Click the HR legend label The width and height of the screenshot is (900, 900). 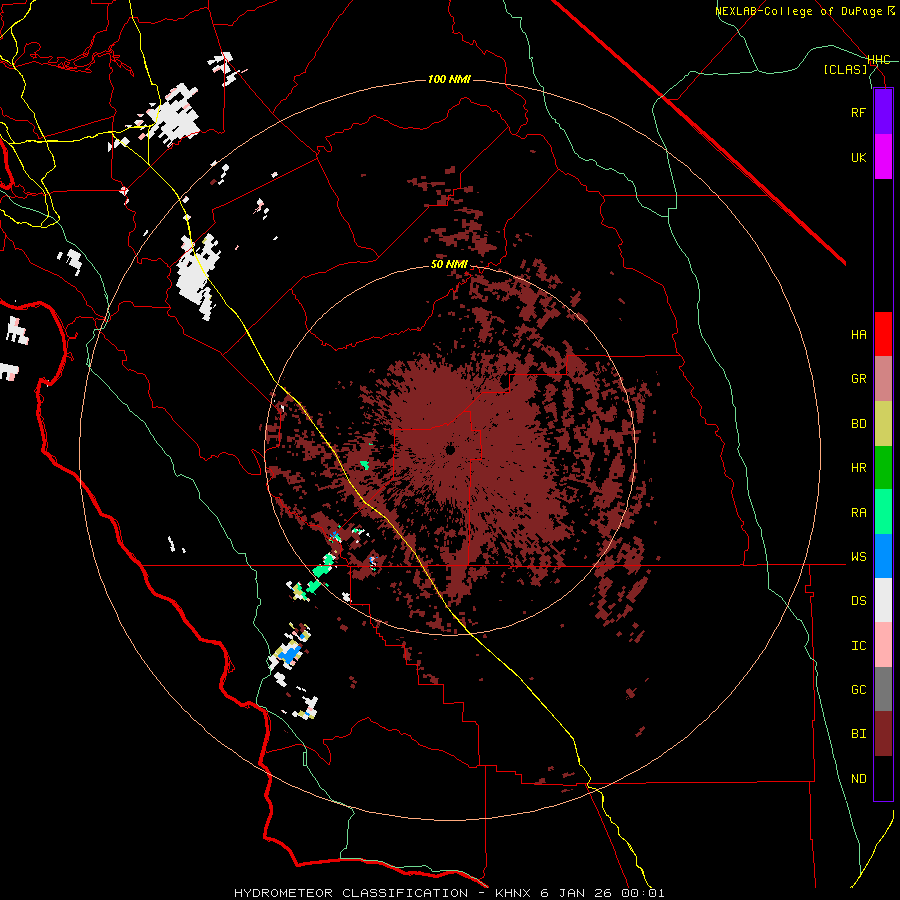coord(858,468)
